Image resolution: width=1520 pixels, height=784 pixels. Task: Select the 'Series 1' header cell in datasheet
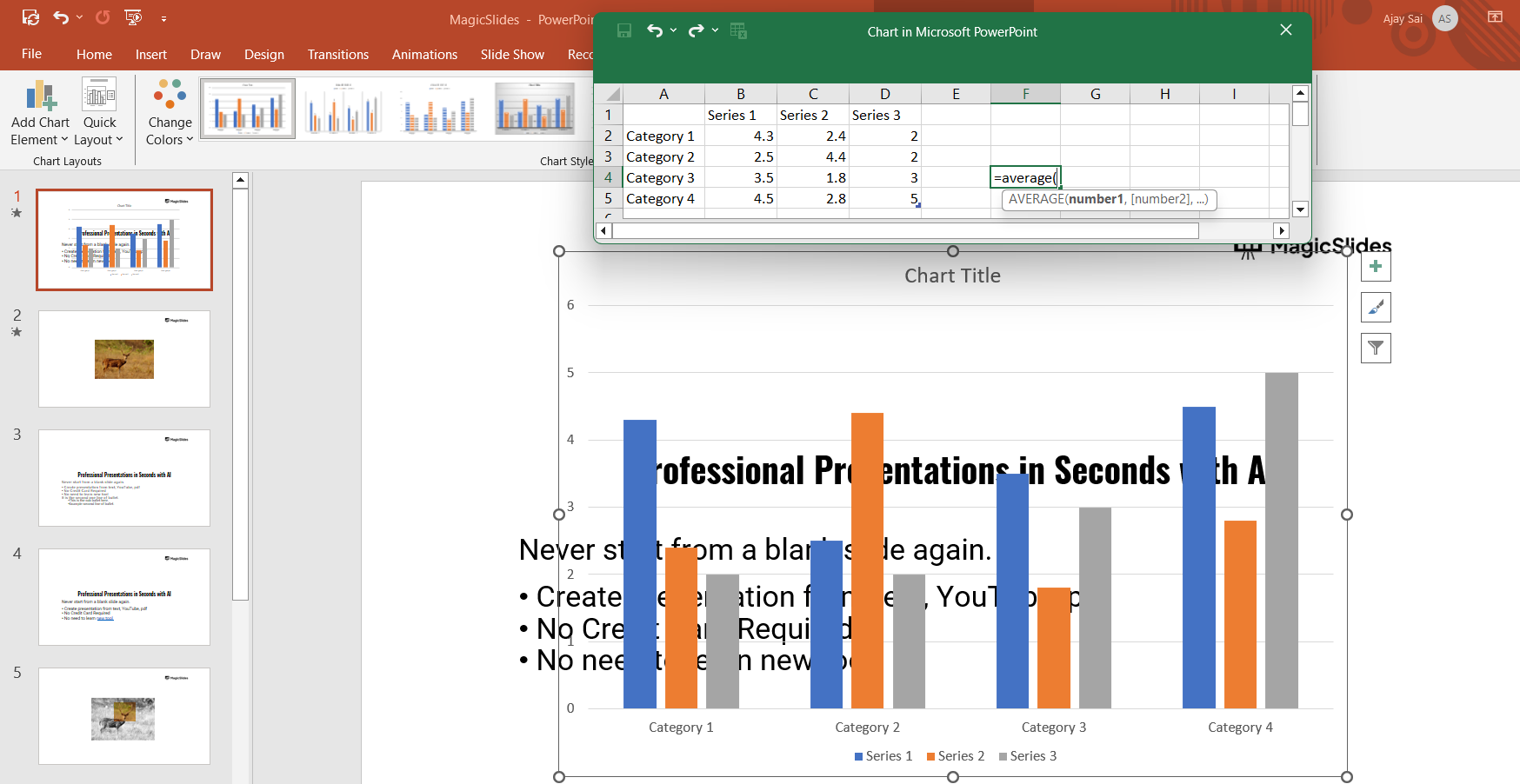pyautogui.click(x=741, y=115)
